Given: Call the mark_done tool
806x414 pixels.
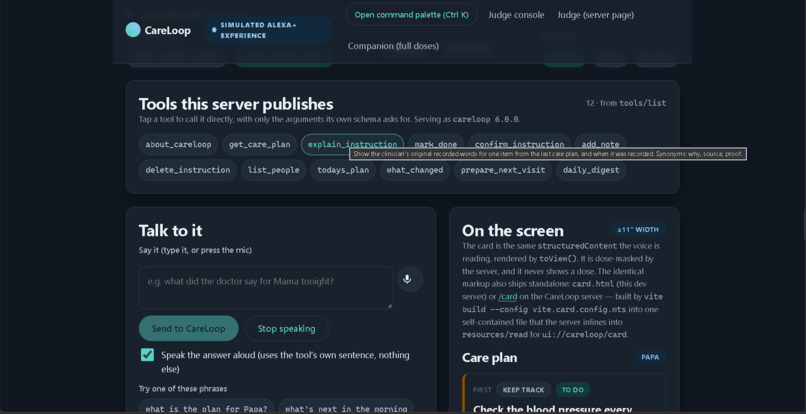Looking at the screenshot, I should click(x=436, y=143).
